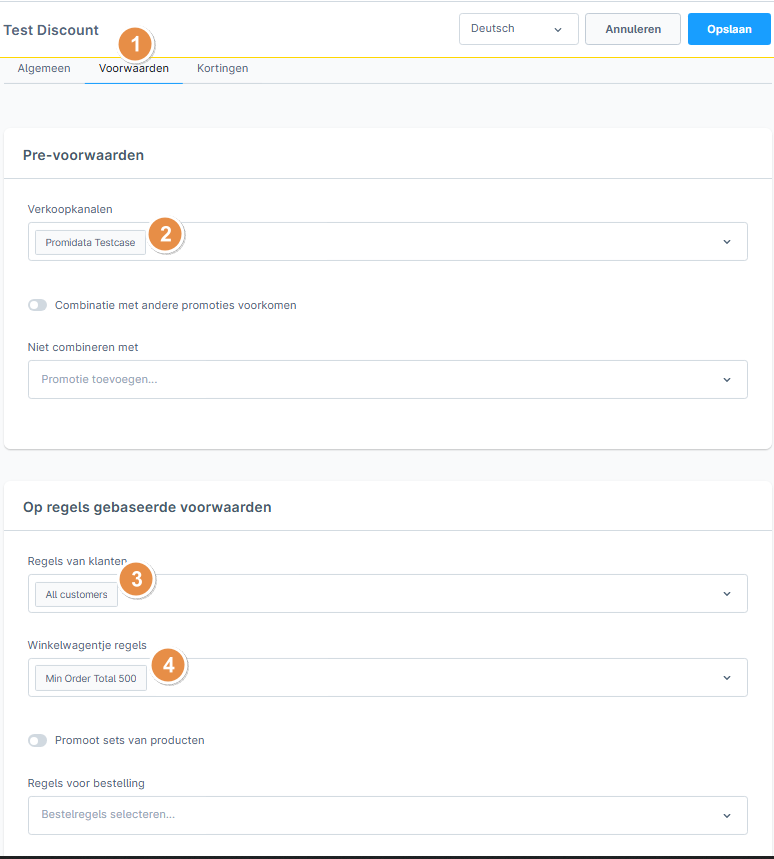774x859 pixels.
Task: Toggle Combinatie met andere promoties voorkomen
Action: coord(38,305)
